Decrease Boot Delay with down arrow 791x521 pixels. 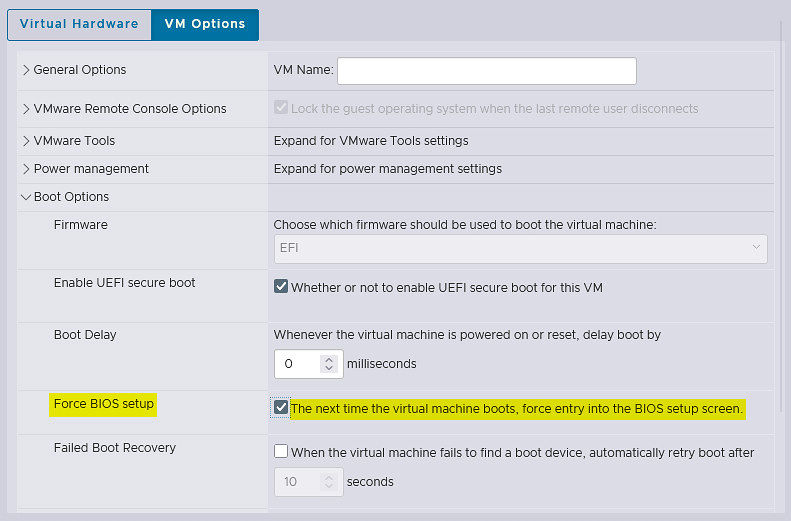pos(329,368)
